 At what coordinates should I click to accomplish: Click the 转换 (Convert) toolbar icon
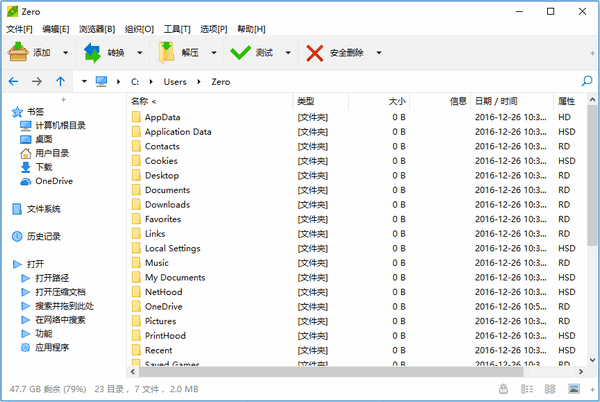(x=92, y=52)
